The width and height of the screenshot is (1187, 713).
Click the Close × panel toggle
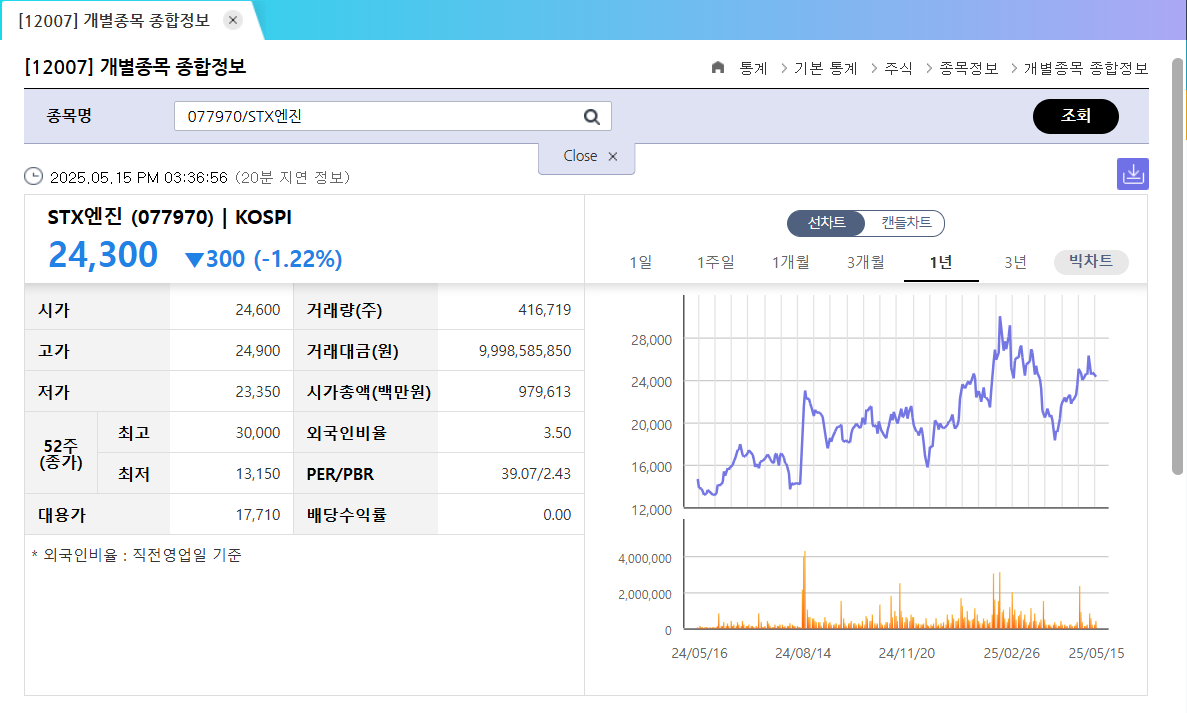coord(587,157)
